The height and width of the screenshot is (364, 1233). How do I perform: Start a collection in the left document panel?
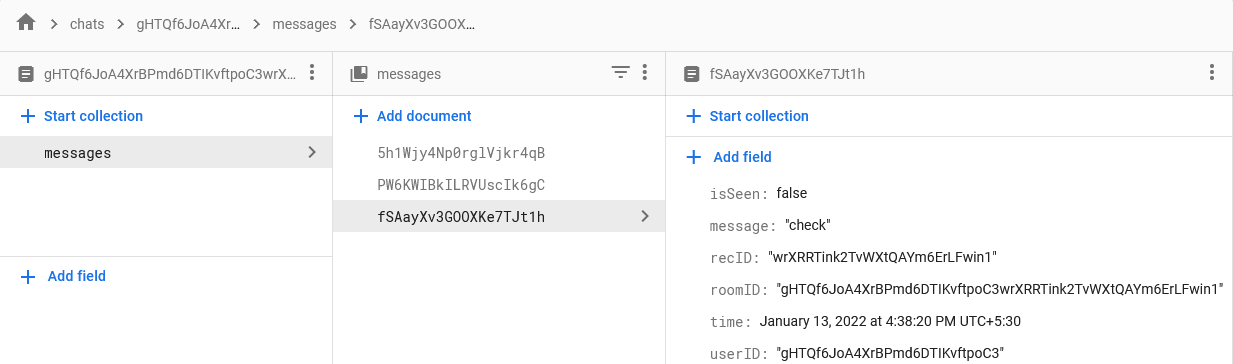click(x=82, y=116)
